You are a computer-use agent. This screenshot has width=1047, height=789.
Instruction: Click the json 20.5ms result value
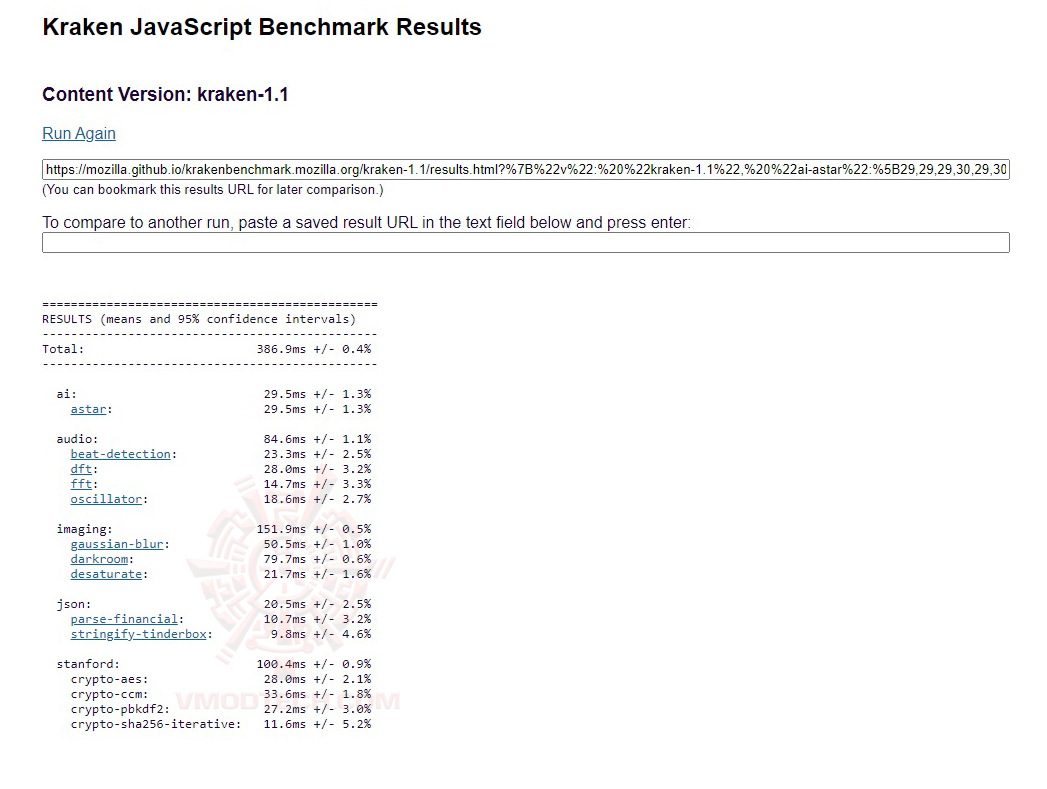coord(285,604)
